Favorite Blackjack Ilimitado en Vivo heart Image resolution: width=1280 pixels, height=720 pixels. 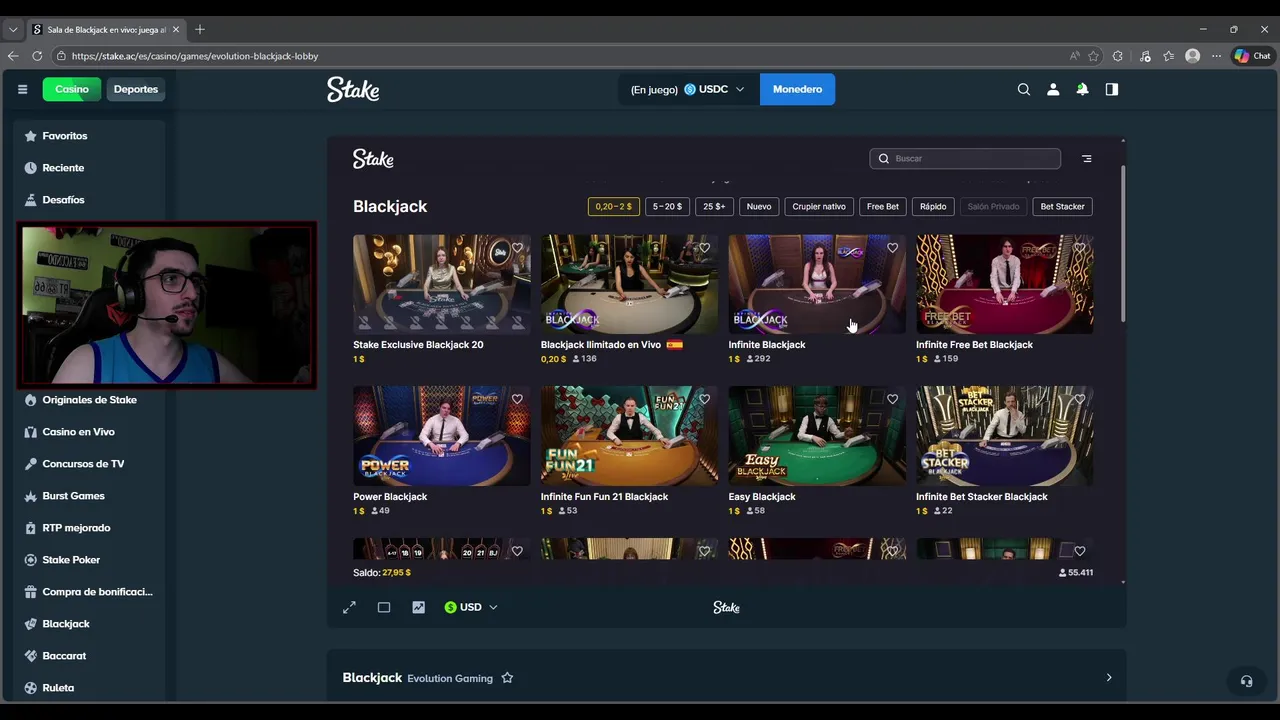tap(705, 248)
